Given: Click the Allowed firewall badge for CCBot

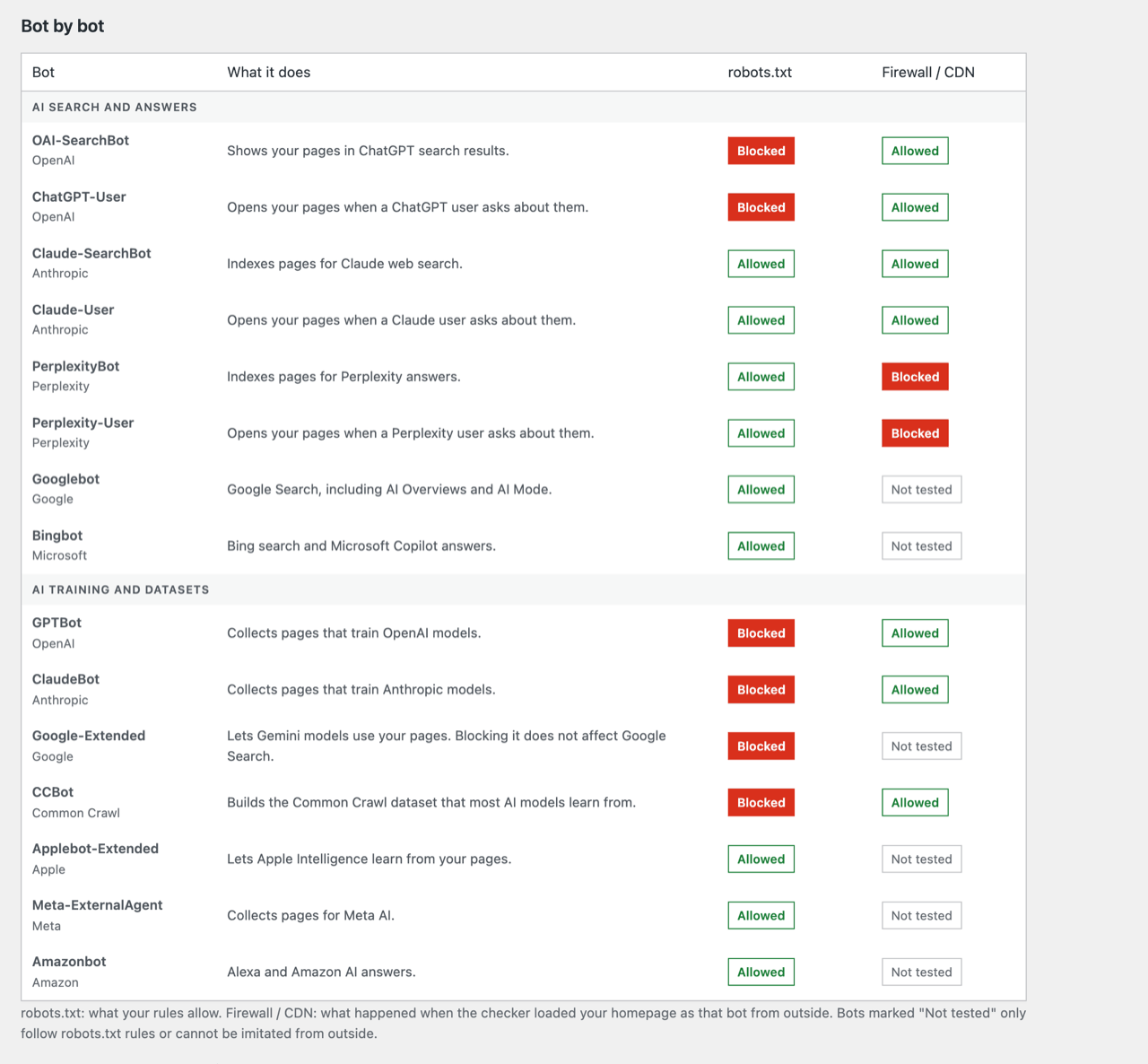Looking at the screenshot, I should point(915,803).
